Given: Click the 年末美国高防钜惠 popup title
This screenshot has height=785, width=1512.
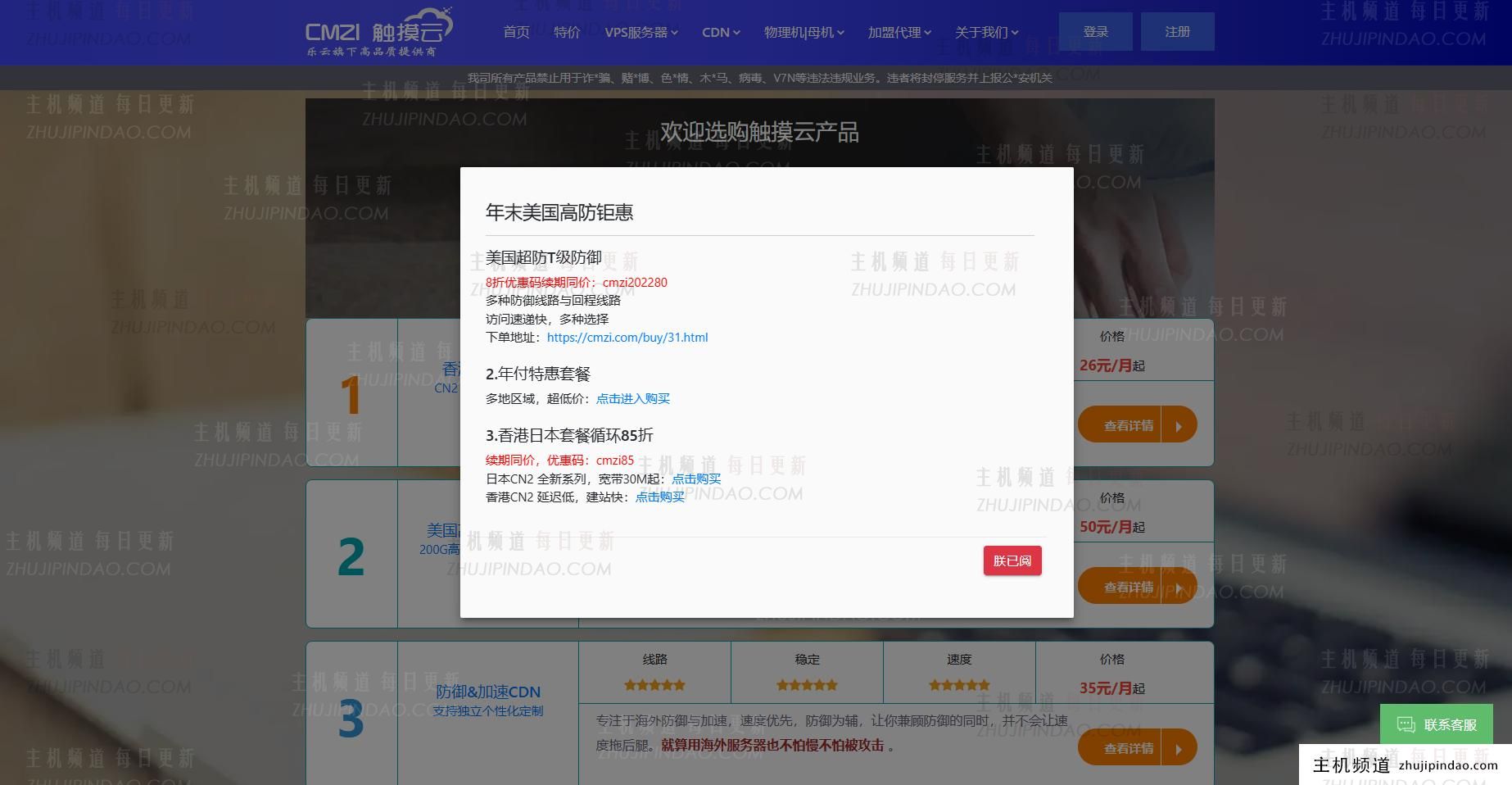Looking at the screenshot, I should (x=559, y=212).
